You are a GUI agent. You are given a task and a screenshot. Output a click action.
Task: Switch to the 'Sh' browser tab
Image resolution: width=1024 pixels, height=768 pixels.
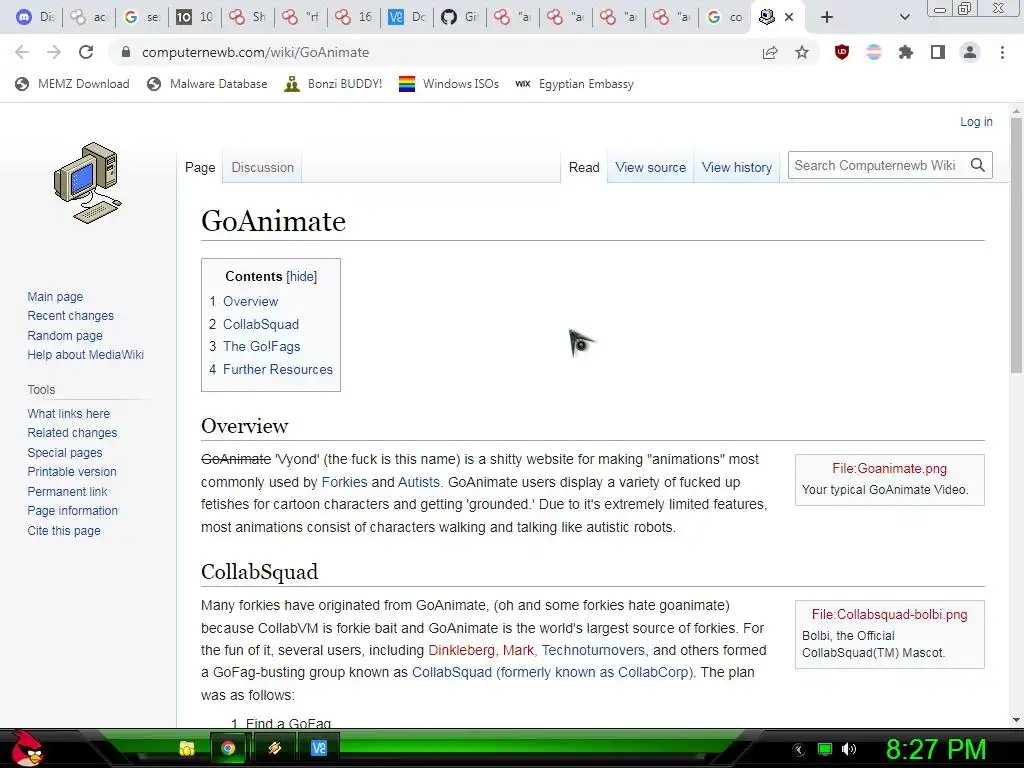(x=248, y=17)
